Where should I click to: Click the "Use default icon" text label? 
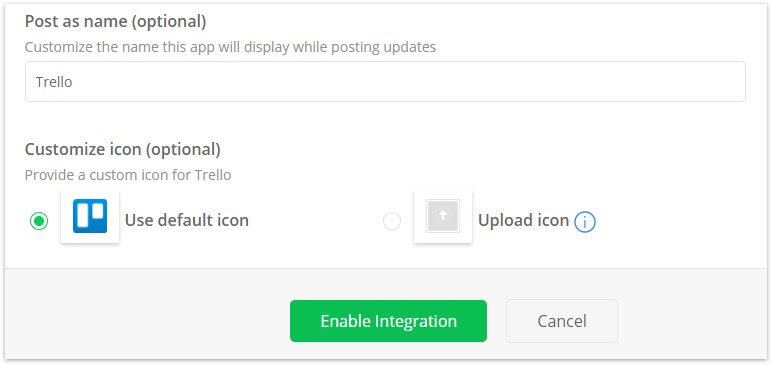click(x=187, y=220)
